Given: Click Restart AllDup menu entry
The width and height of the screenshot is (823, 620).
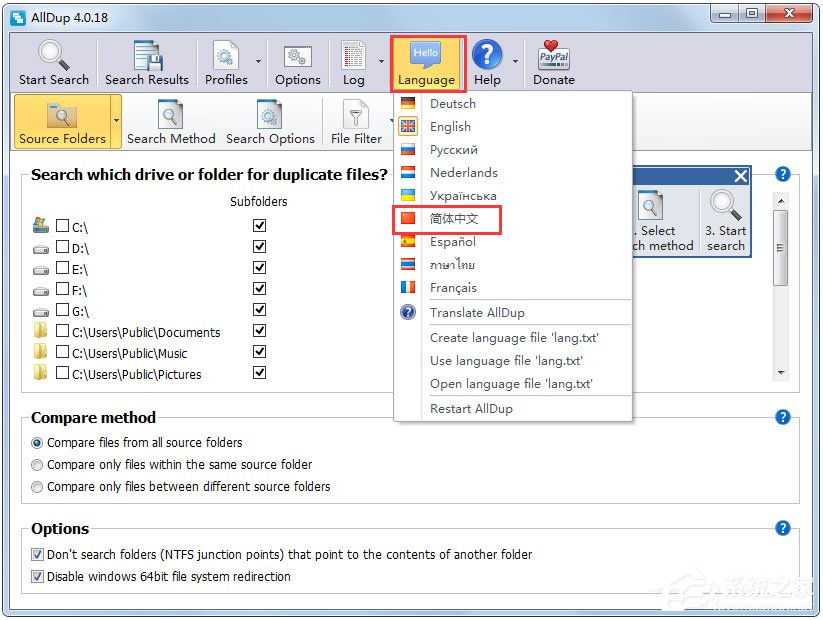Looking at the screenshot, I should (x=471, y=409).
